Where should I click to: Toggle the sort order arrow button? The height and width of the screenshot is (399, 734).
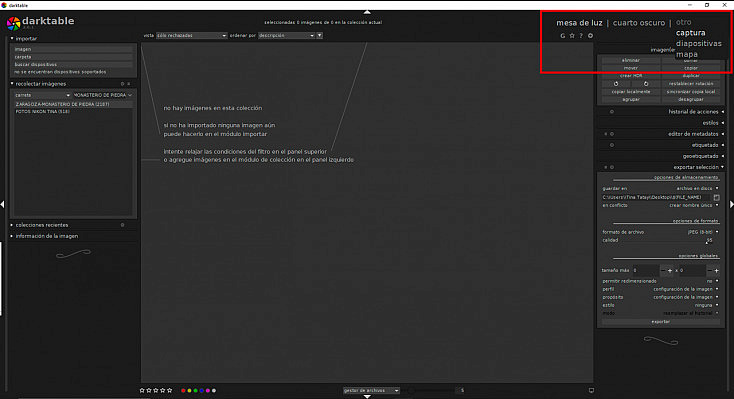320,36
